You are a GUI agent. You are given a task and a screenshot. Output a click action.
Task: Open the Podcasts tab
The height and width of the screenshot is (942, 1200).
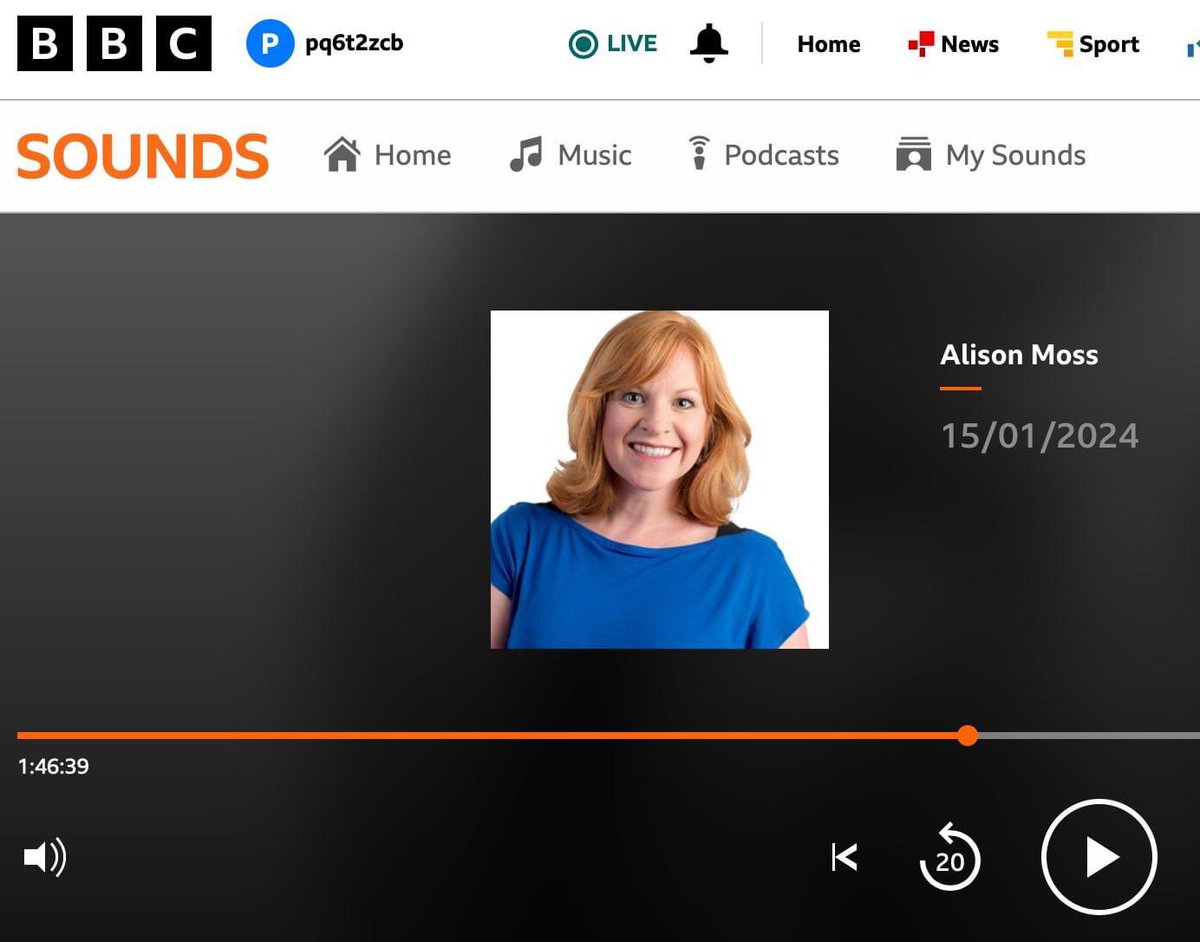coord(764,155)
